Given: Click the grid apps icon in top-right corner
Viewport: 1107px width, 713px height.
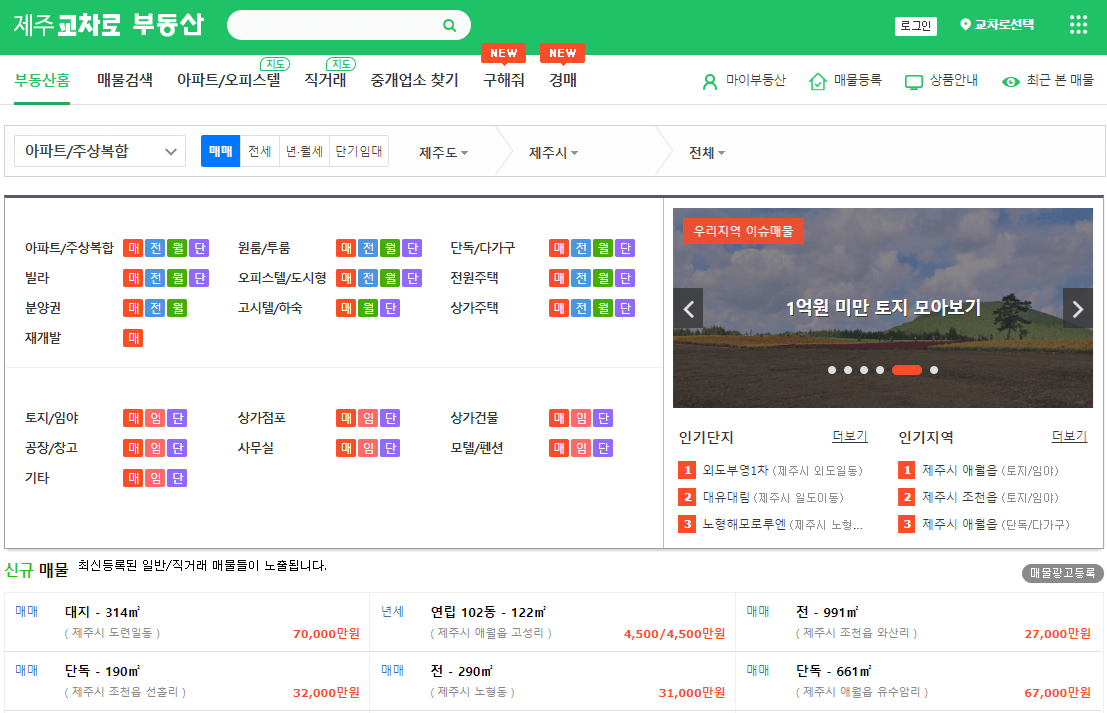Looking at the screenshot, I should (x=1078, y=23).
